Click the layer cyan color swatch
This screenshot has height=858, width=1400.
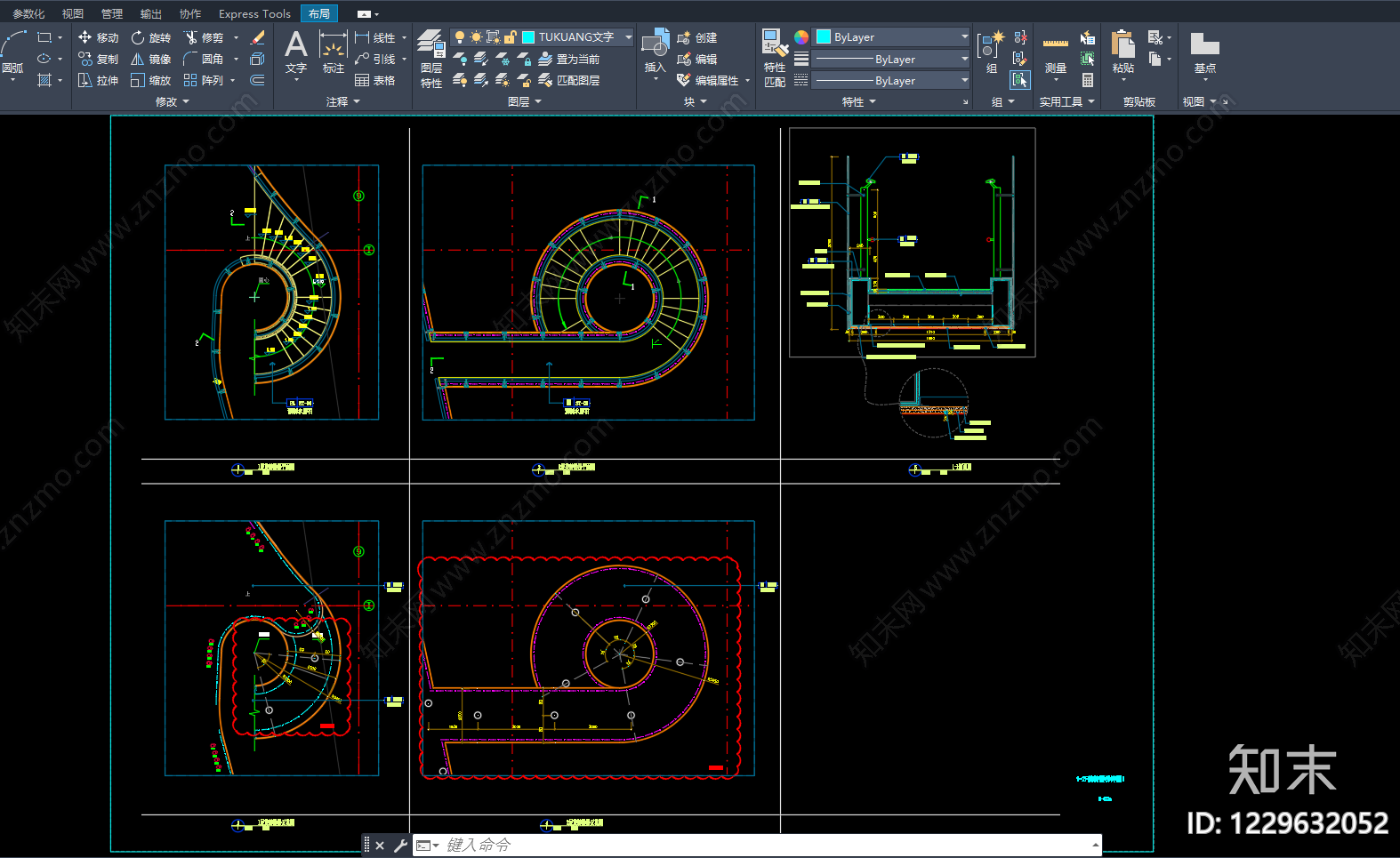pos(528,37)
